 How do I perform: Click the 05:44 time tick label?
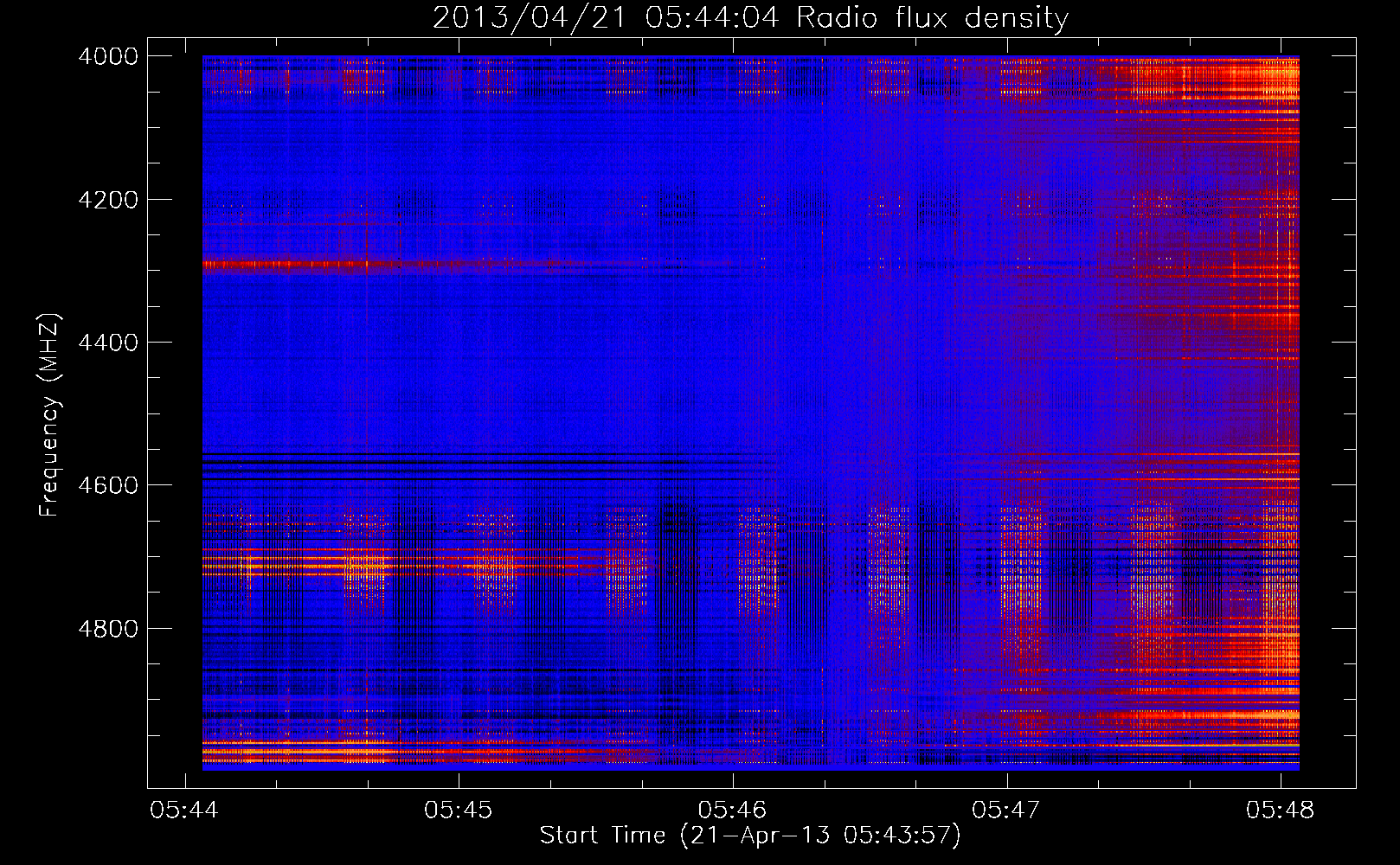184,810
